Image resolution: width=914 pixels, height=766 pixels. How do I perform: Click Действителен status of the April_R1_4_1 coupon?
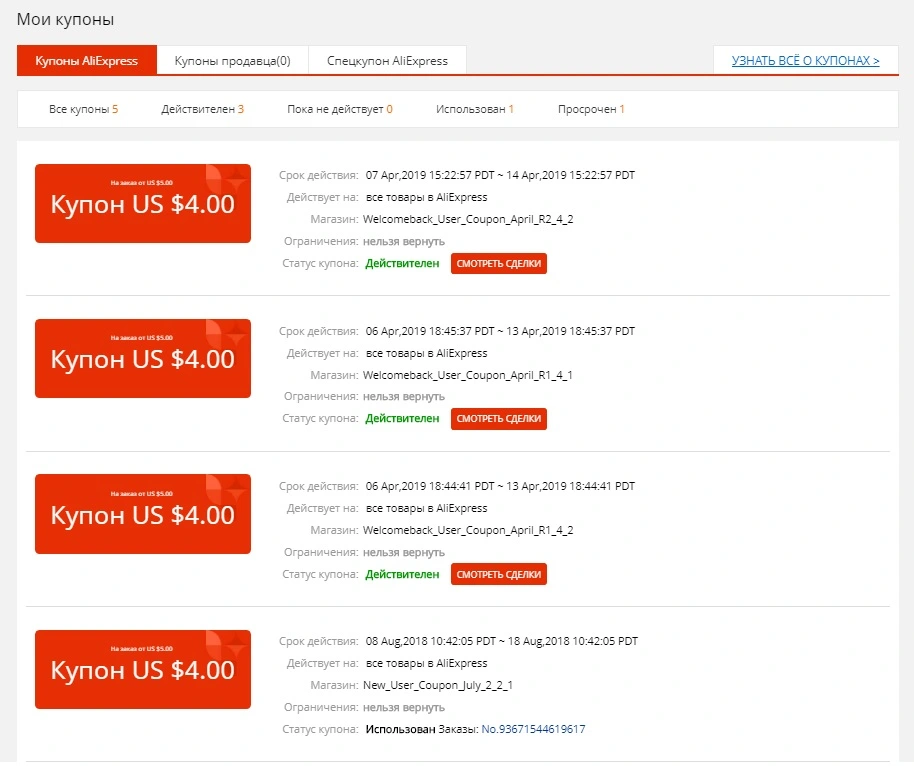(x=402, y=419)
